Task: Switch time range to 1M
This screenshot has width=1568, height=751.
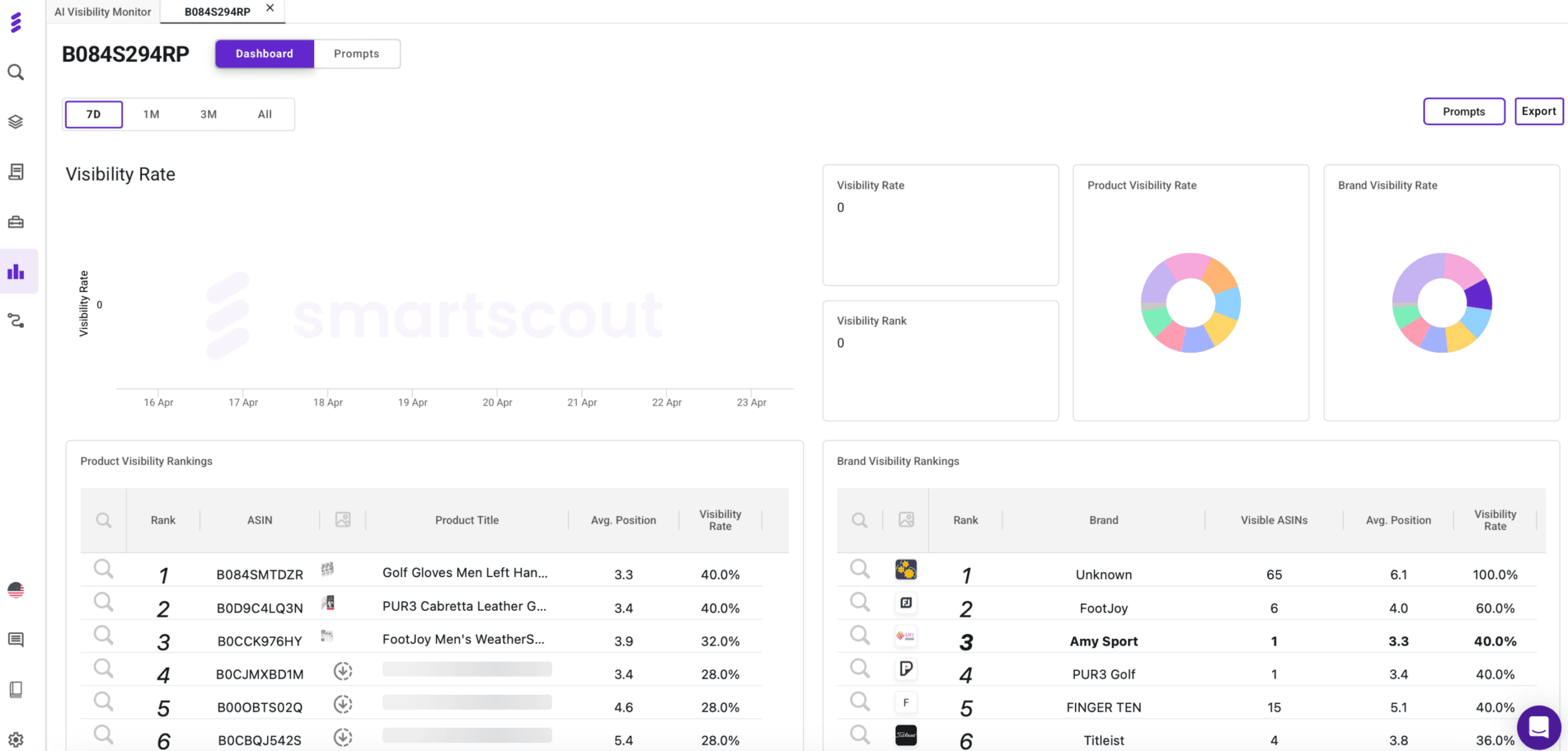Action: coord(151,114)
